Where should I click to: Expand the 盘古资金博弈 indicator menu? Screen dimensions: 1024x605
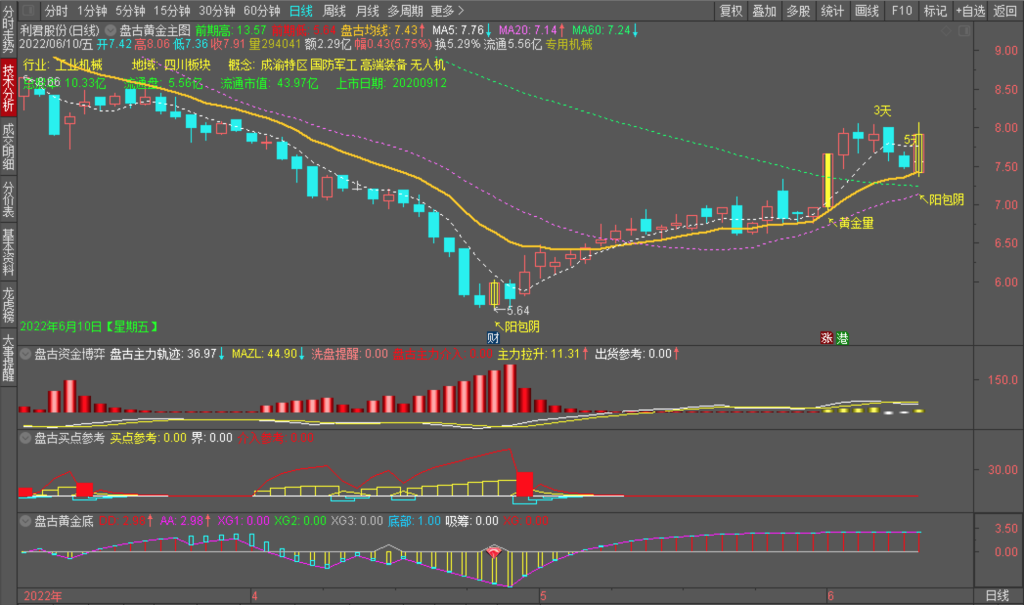coord(25,353)
